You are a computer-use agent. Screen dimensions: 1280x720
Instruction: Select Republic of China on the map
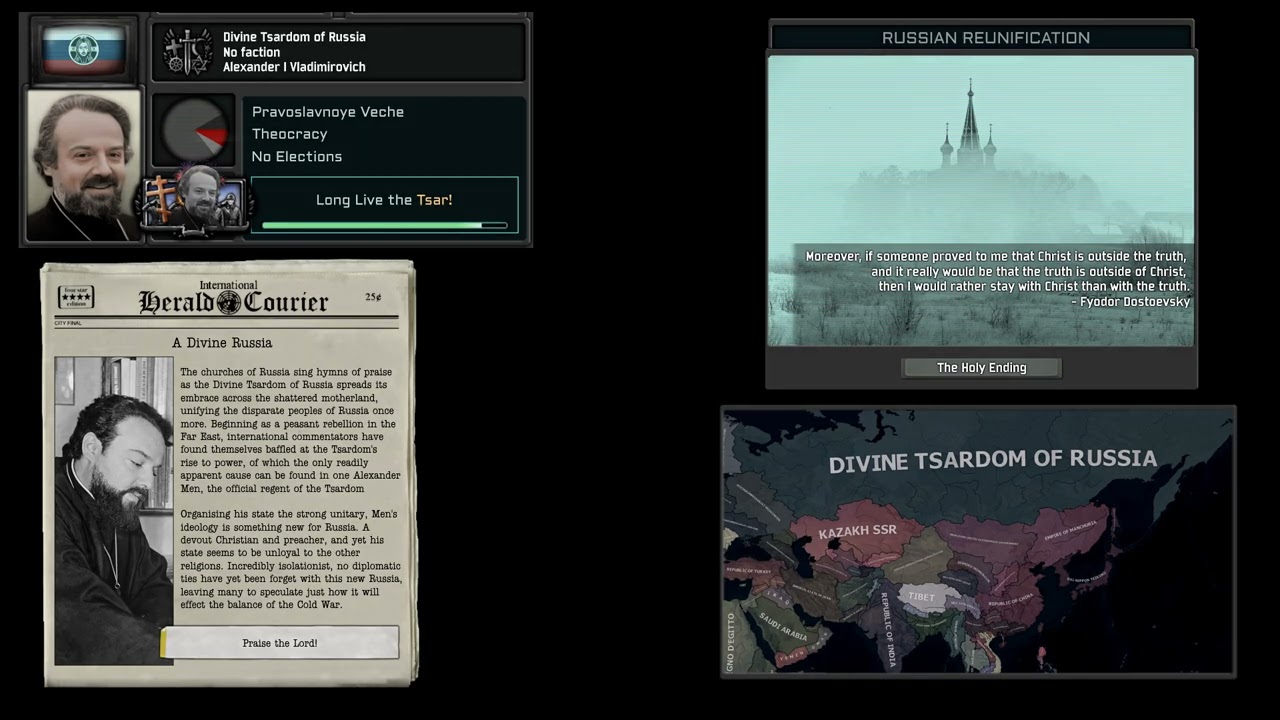(x=1011, y=599)
